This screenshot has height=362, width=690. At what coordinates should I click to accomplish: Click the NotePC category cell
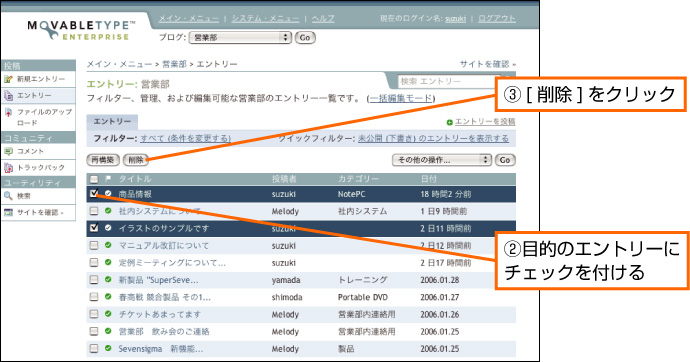pos(352,194)
